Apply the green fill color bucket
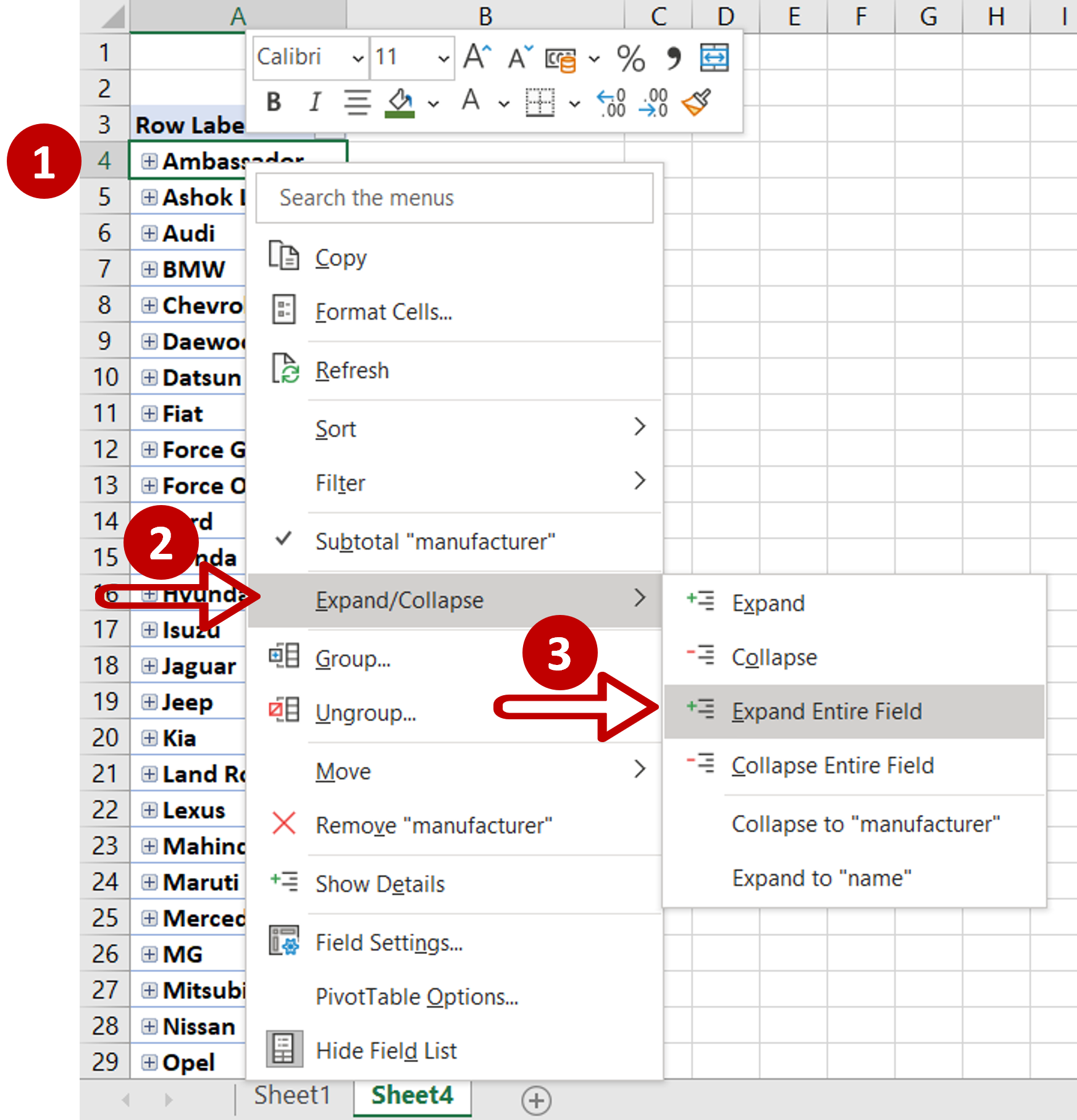 click(400, 102)
